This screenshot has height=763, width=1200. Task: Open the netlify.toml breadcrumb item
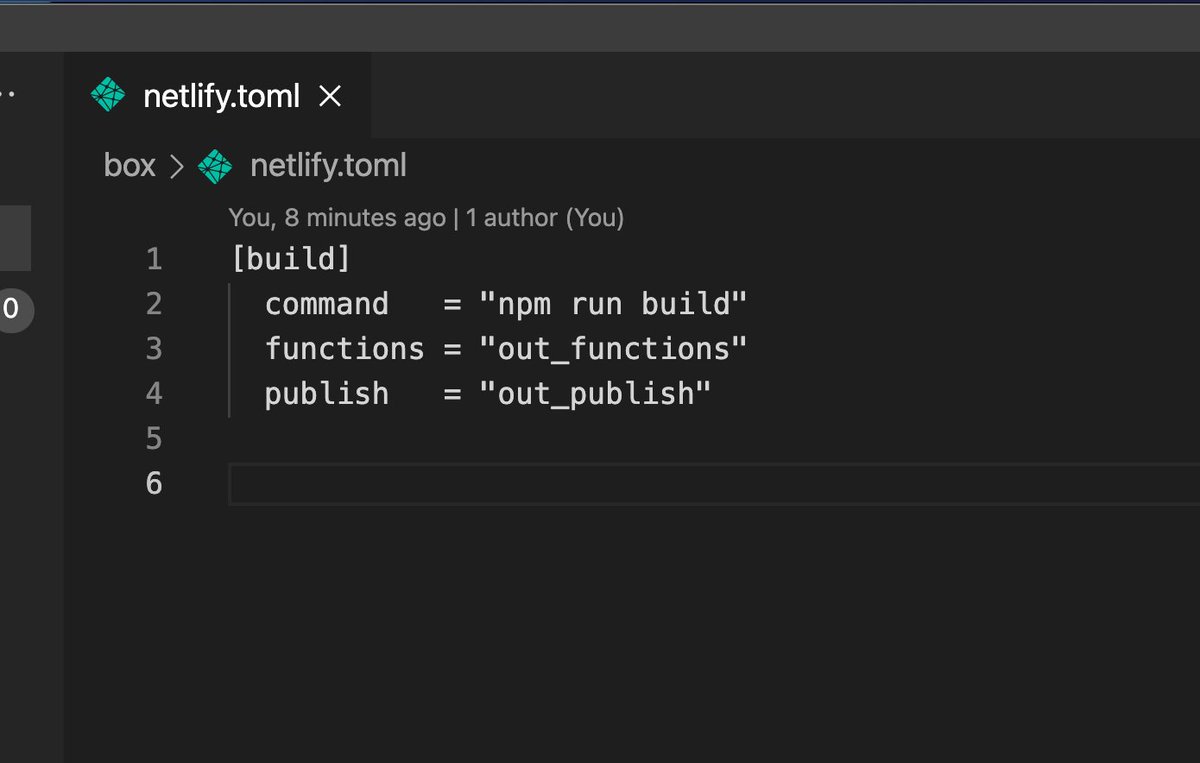tap(328, 166)
